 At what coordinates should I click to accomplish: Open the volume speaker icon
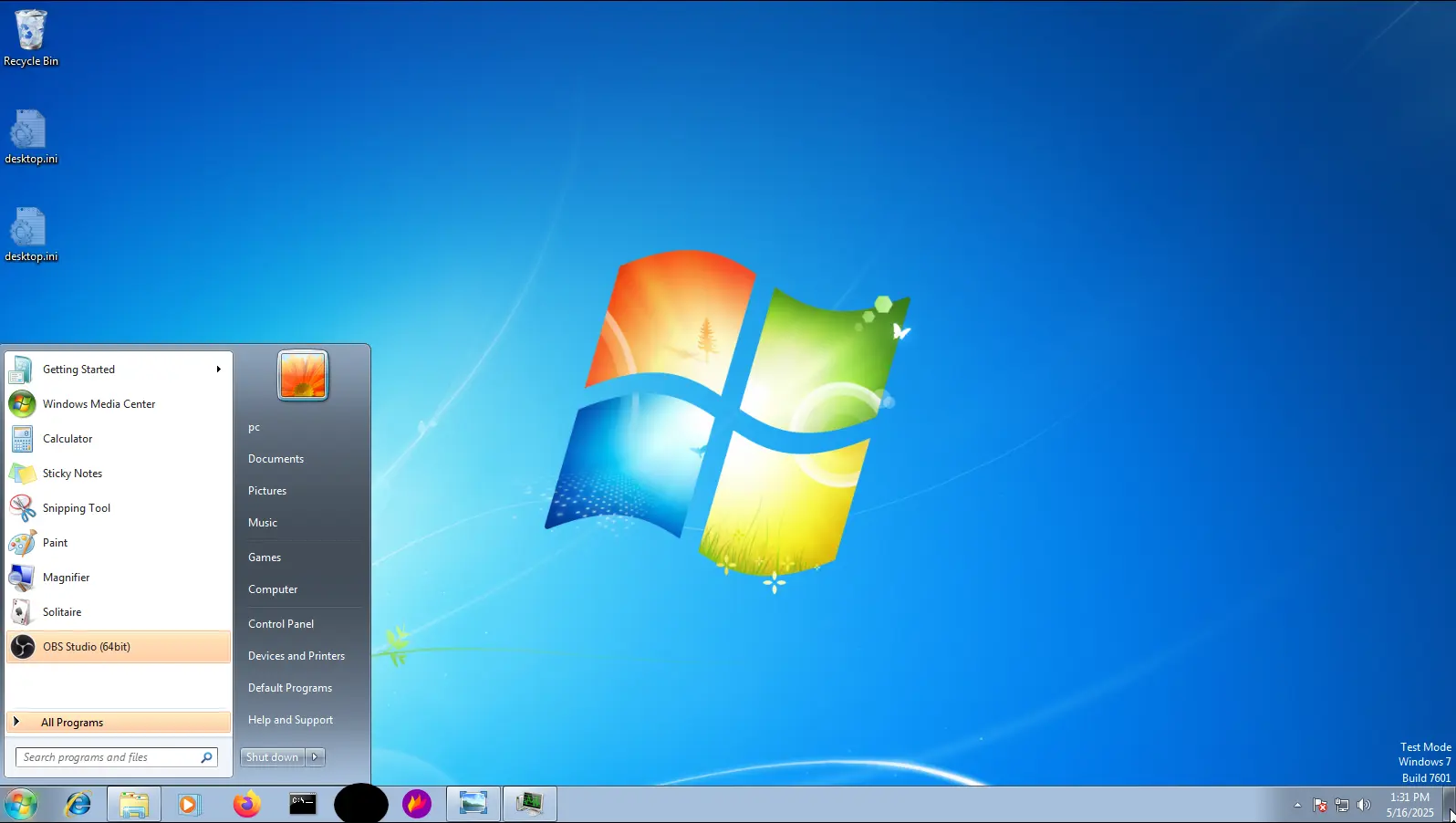coord(1364,805)
